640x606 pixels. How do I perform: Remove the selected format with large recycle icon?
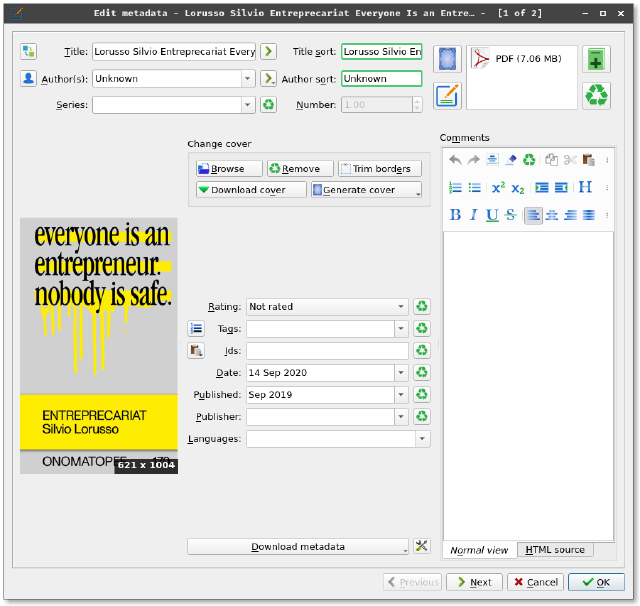point(596,96)
